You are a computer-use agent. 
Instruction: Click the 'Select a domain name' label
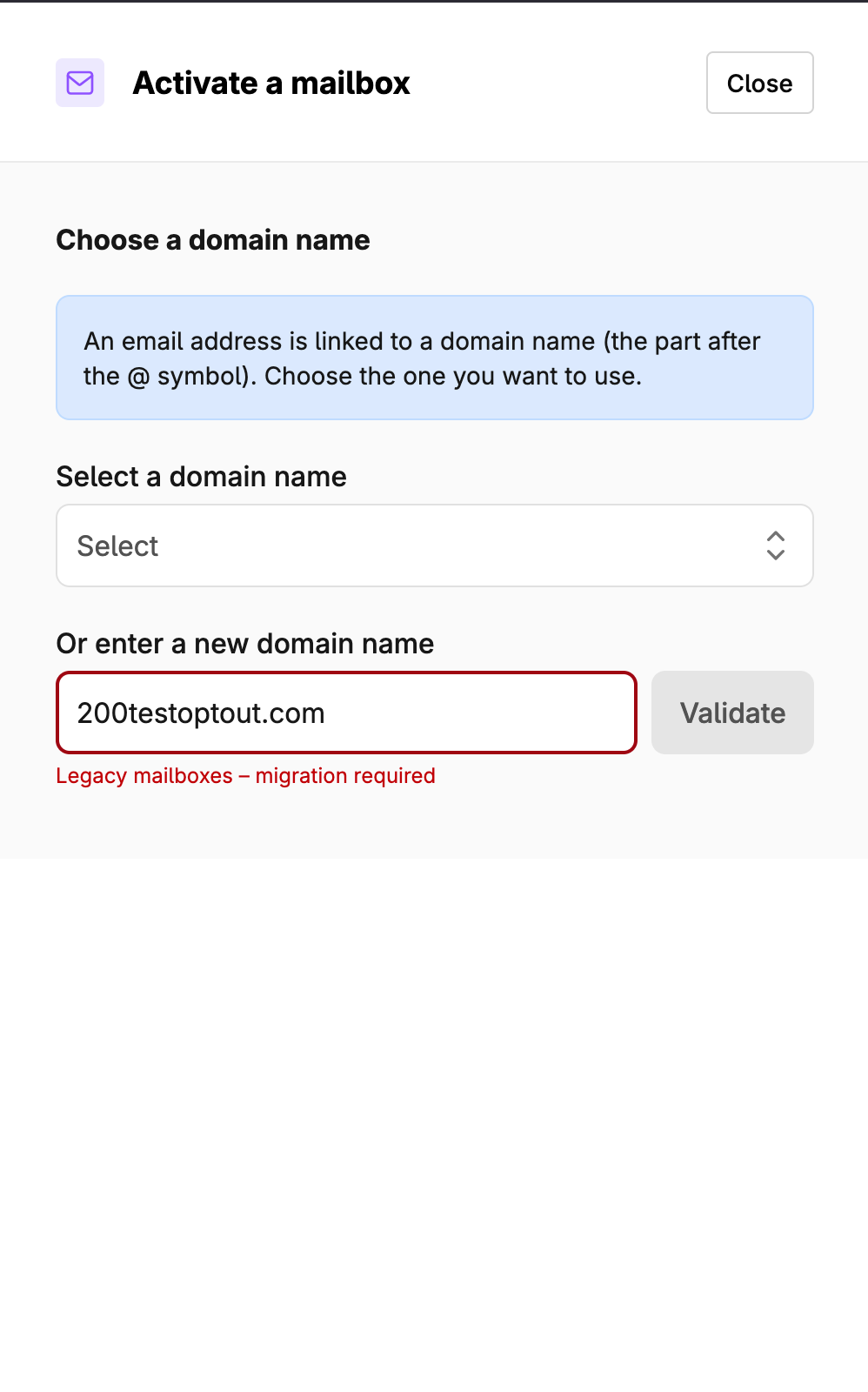click(201, 477)
